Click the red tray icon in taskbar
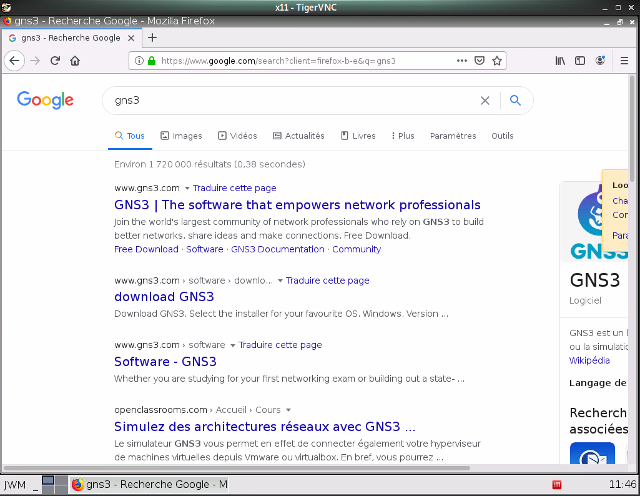The width and height of the screenshot is (640, 496). point(557,485)
